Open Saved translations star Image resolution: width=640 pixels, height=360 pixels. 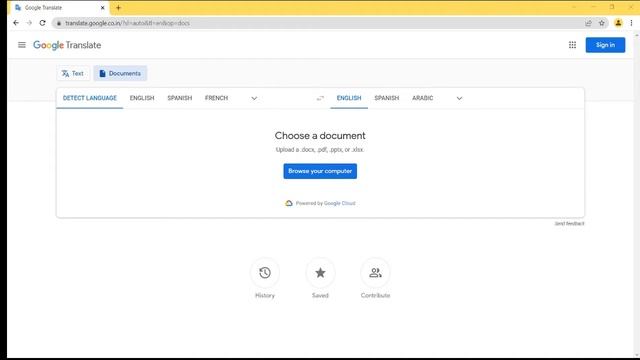[x=320, y=278]
